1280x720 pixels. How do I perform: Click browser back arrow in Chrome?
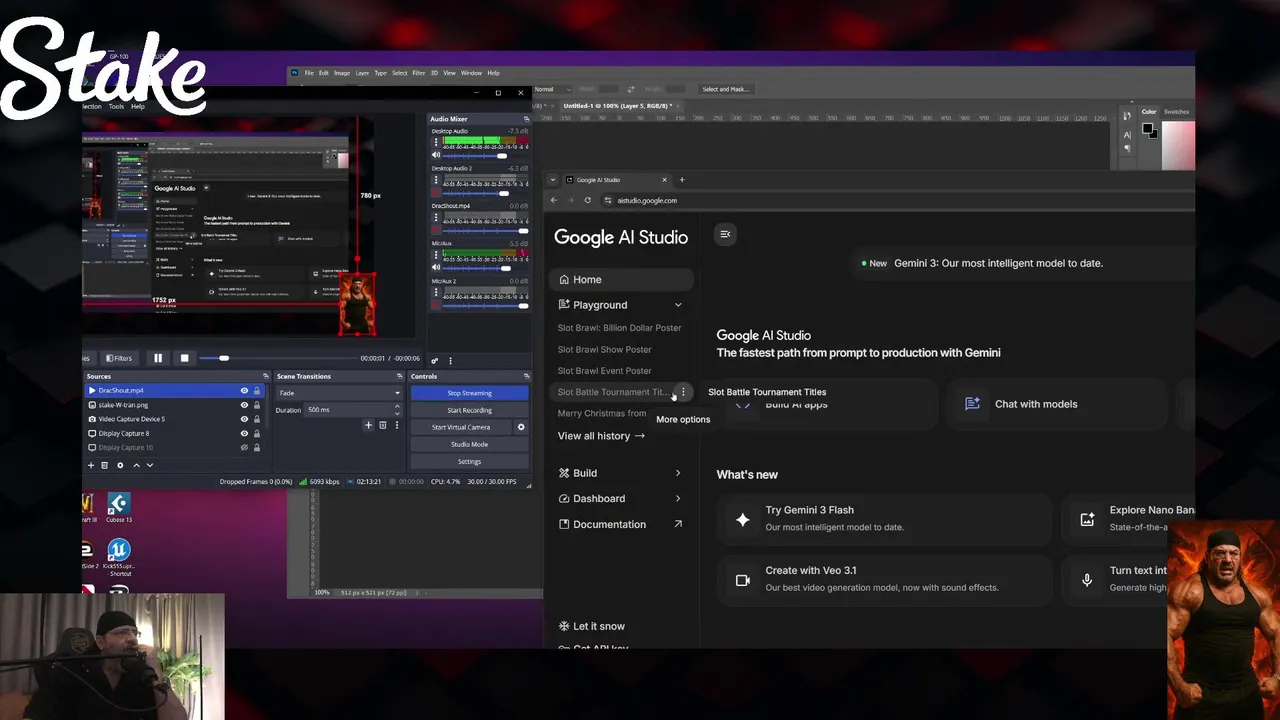click(554, 200)
